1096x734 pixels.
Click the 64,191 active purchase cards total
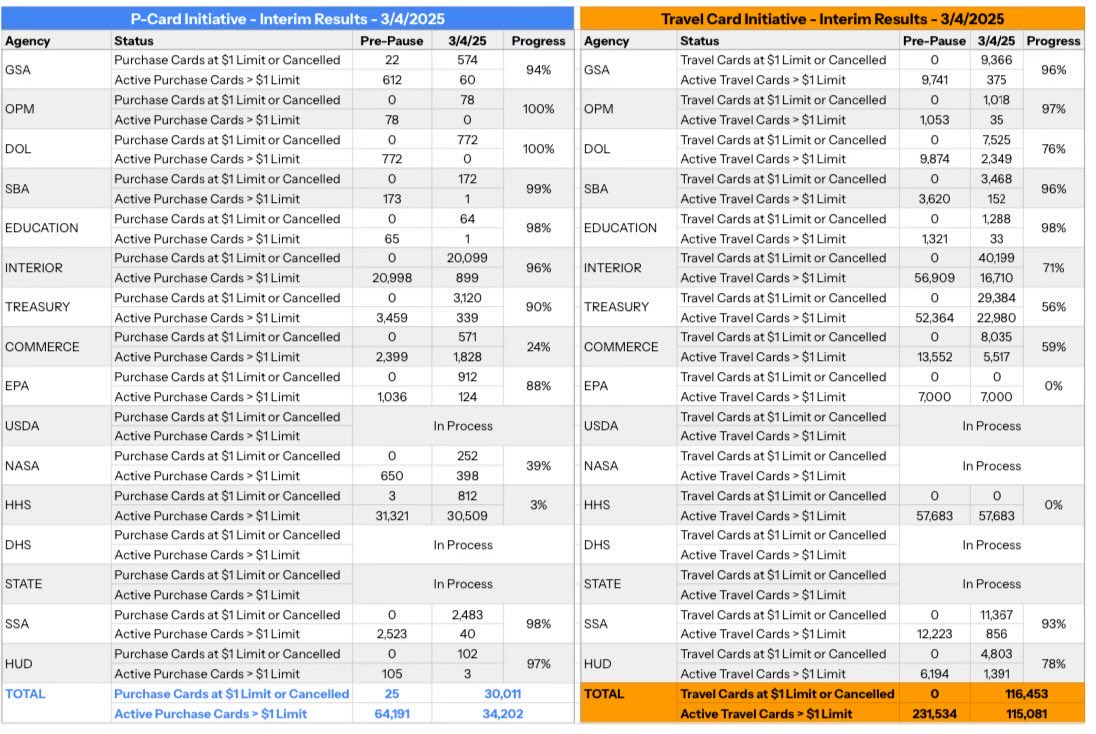(391, 714)
